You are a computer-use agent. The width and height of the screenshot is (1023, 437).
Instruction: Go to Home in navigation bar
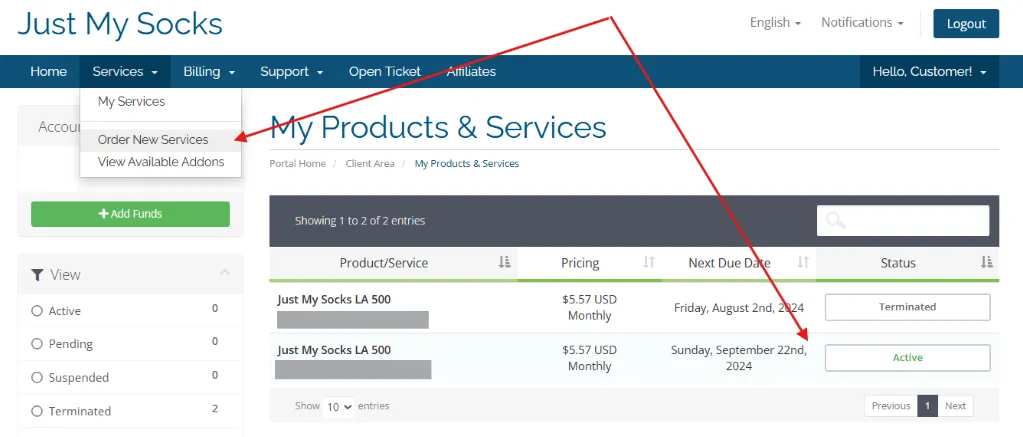[x=48, y=72]
